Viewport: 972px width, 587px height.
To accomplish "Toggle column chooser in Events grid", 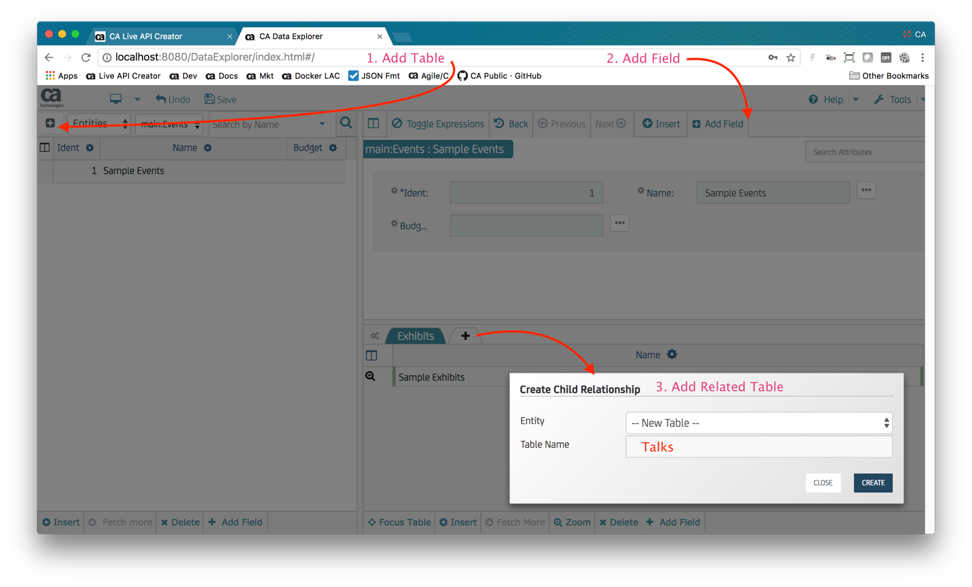I will [x=45, y=148].
